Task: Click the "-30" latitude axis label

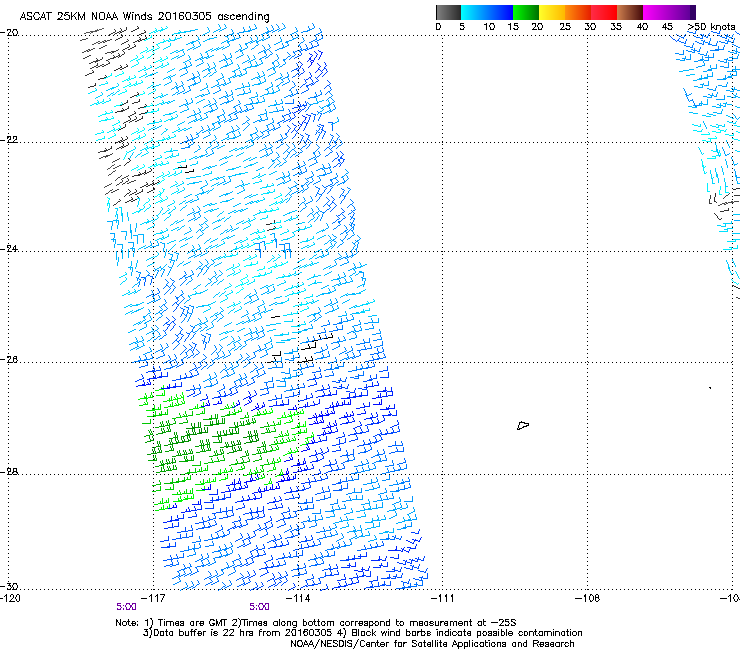Action: (9, 586)
